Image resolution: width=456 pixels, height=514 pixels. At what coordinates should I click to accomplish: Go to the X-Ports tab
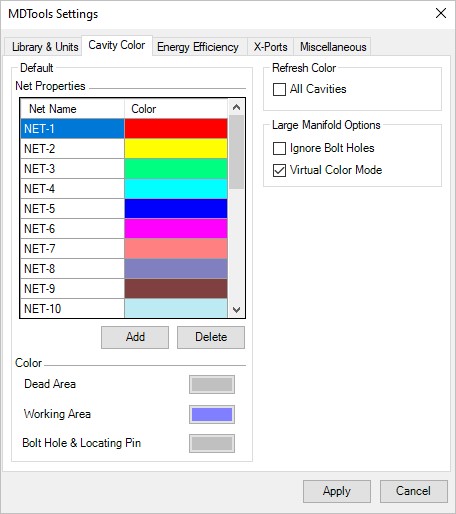click(x=270, y=47)
